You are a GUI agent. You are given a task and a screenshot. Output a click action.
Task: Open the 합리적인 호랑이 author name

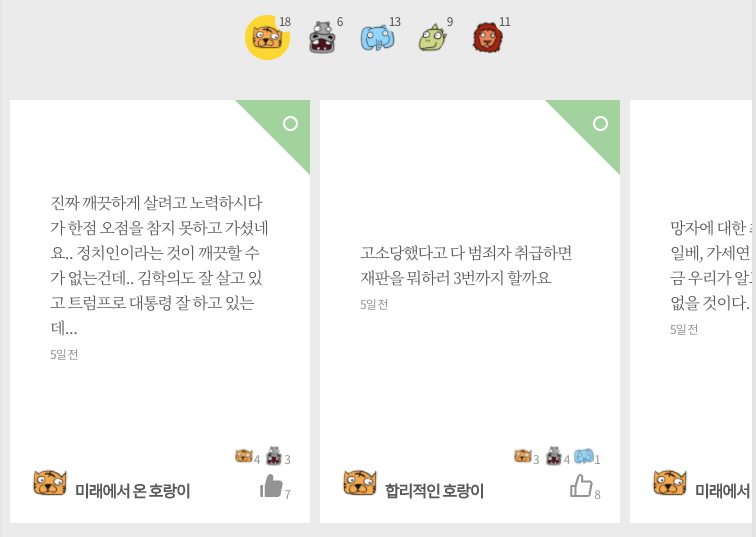coord(434,491)
